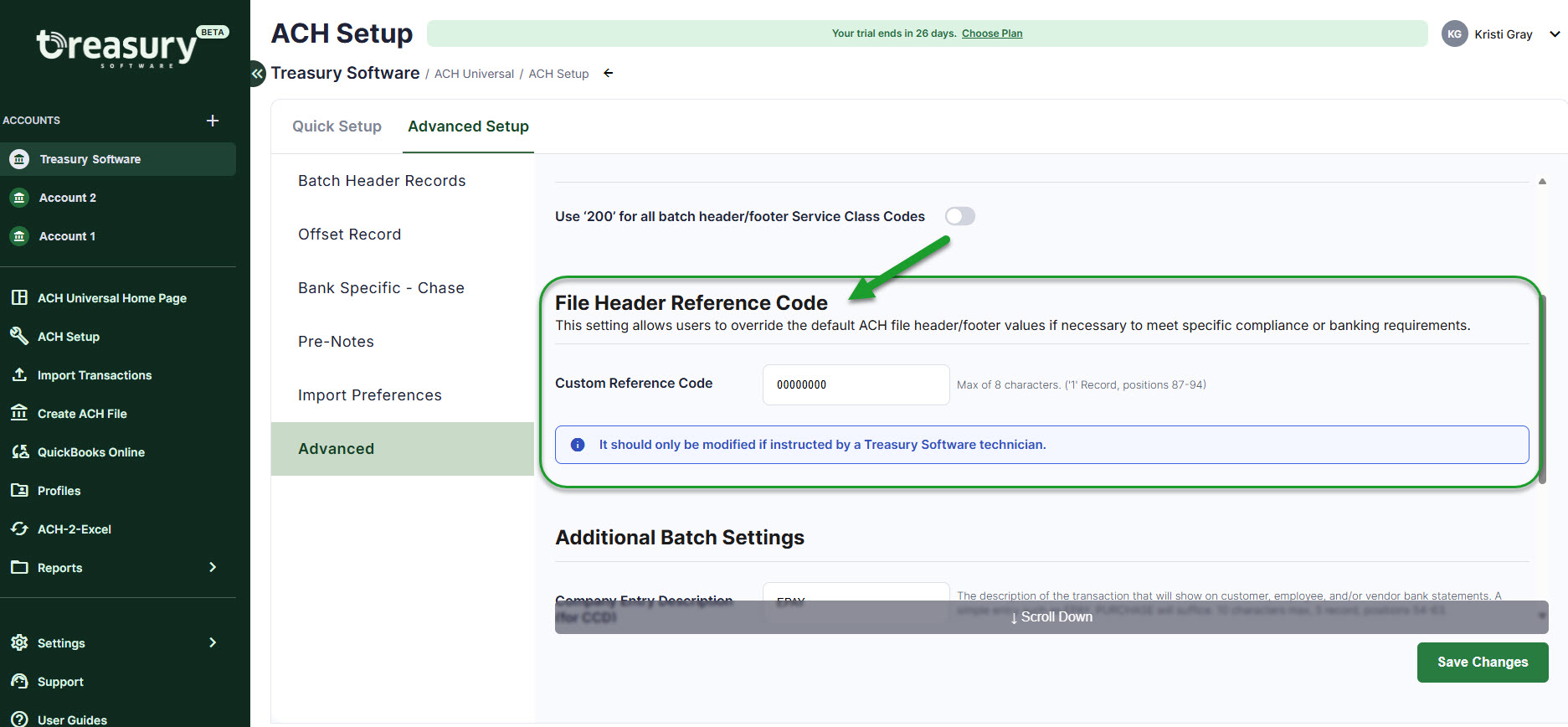Click ACH Setup wrench icon in sidebar
The image size is (1568, 727).
[x=19, y=336]
